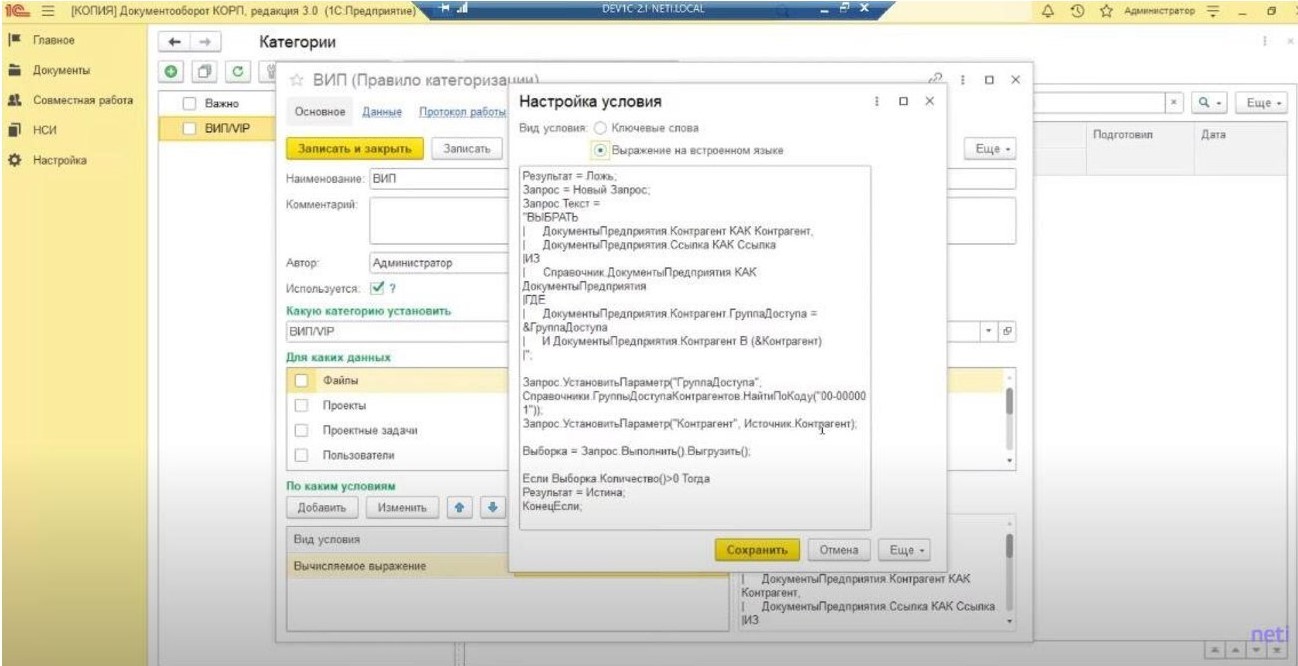Expand Еще menu next to Отмена

(903, 550)
